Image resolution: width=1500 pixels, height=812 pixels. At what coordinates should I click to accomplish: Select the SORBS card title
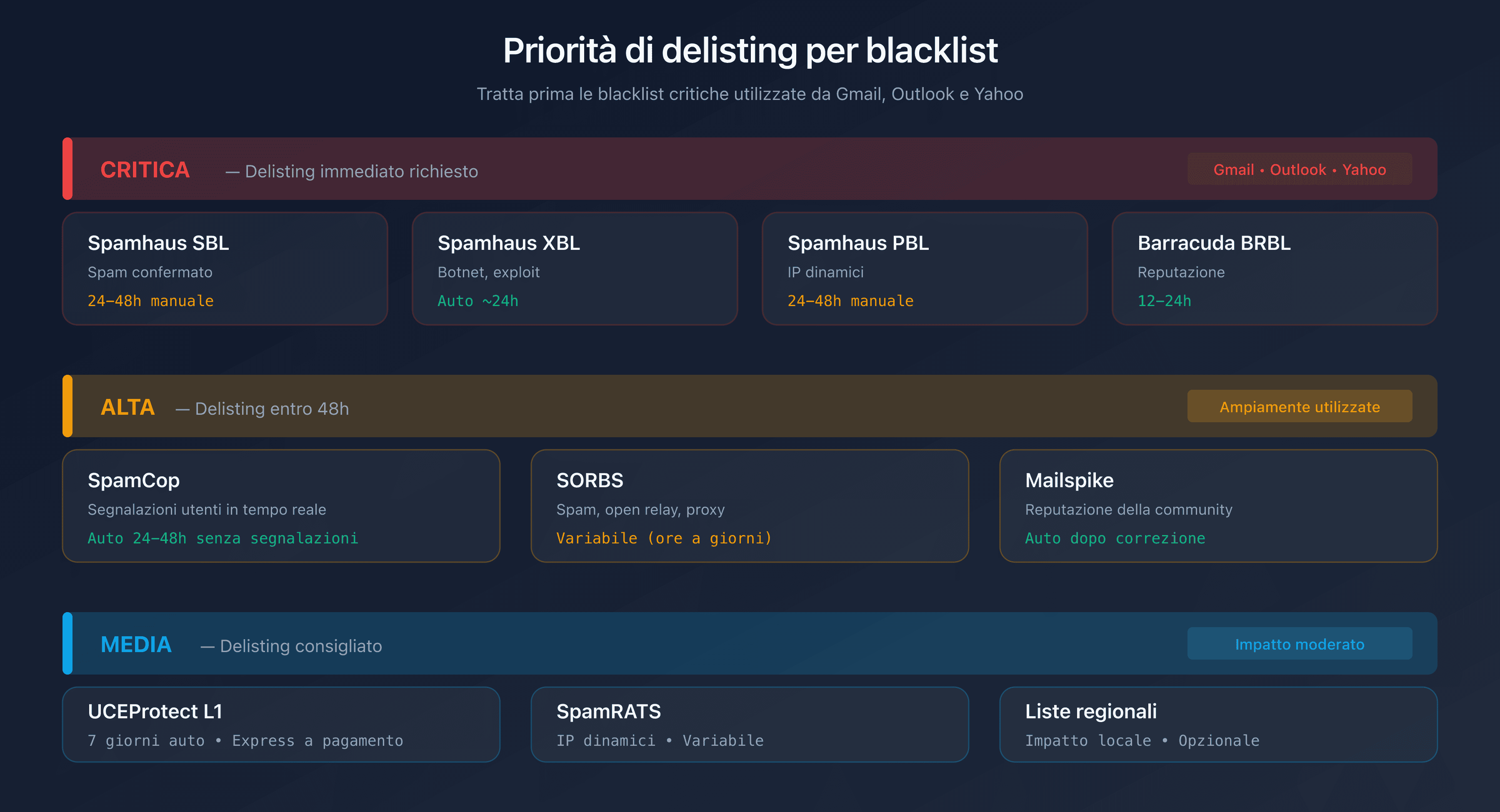point(589,480)
